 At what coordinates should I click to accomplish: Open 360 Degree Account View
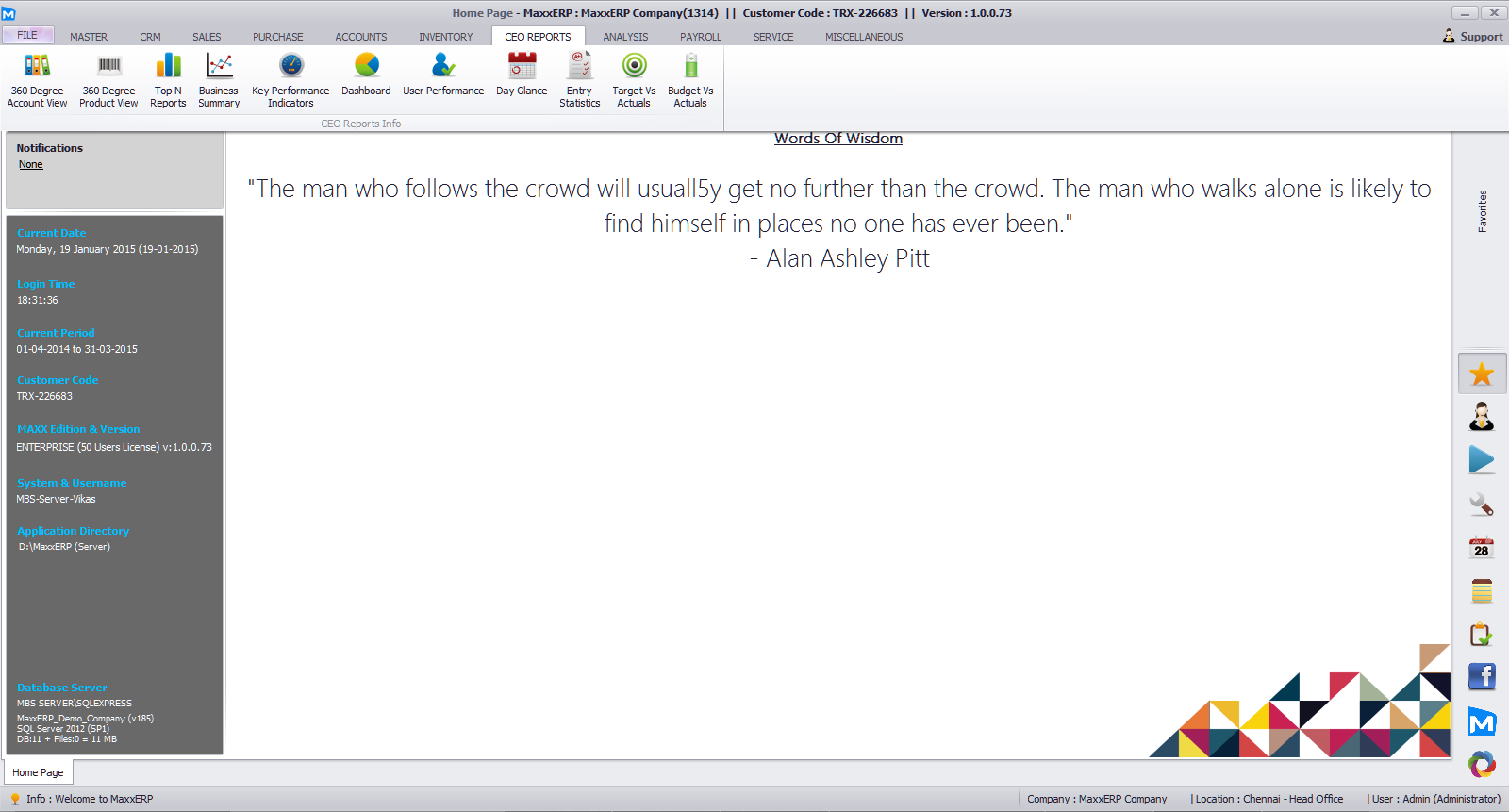37,80
